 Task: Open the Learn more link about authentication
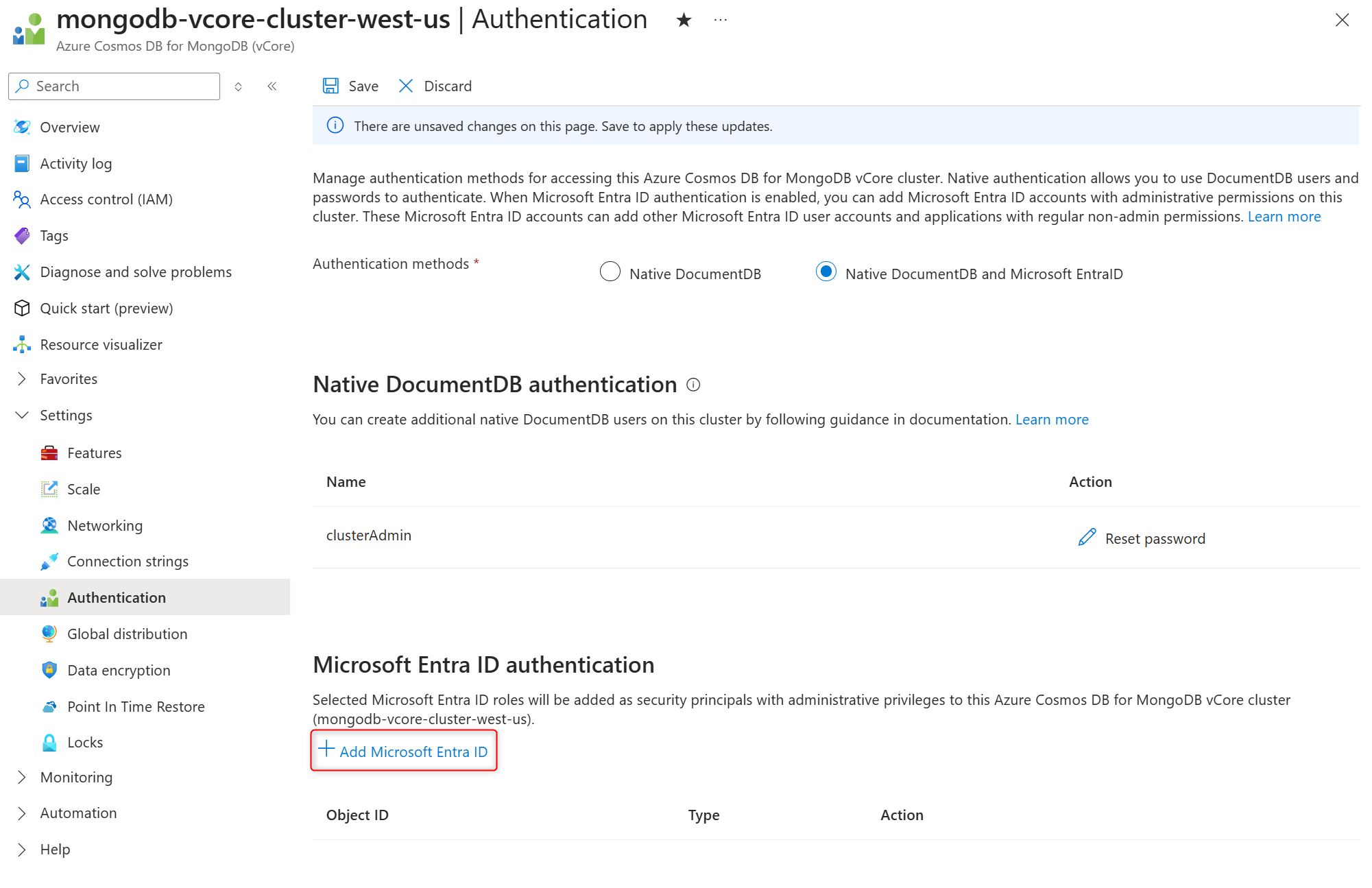pos(1284,216)
